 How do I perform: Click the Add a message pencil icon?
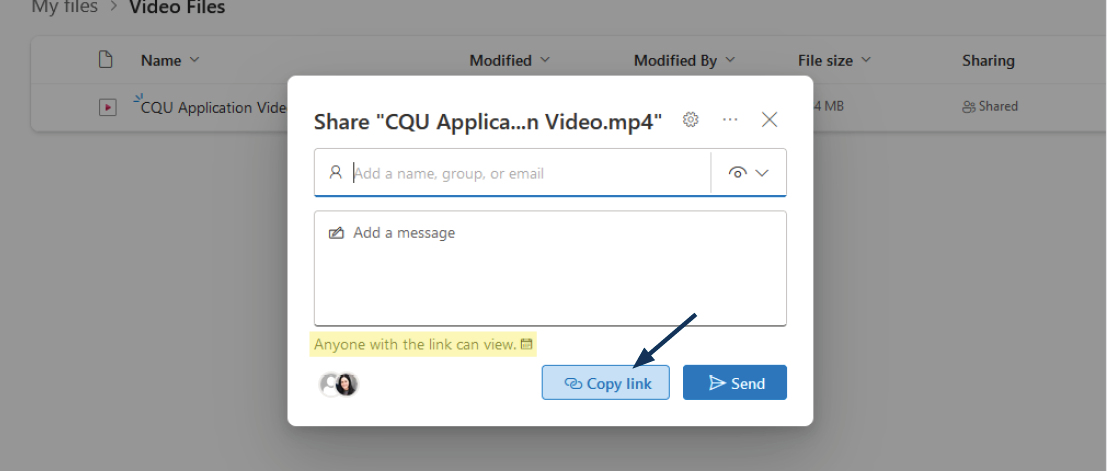pyautogui.click(x=336, y=233)
